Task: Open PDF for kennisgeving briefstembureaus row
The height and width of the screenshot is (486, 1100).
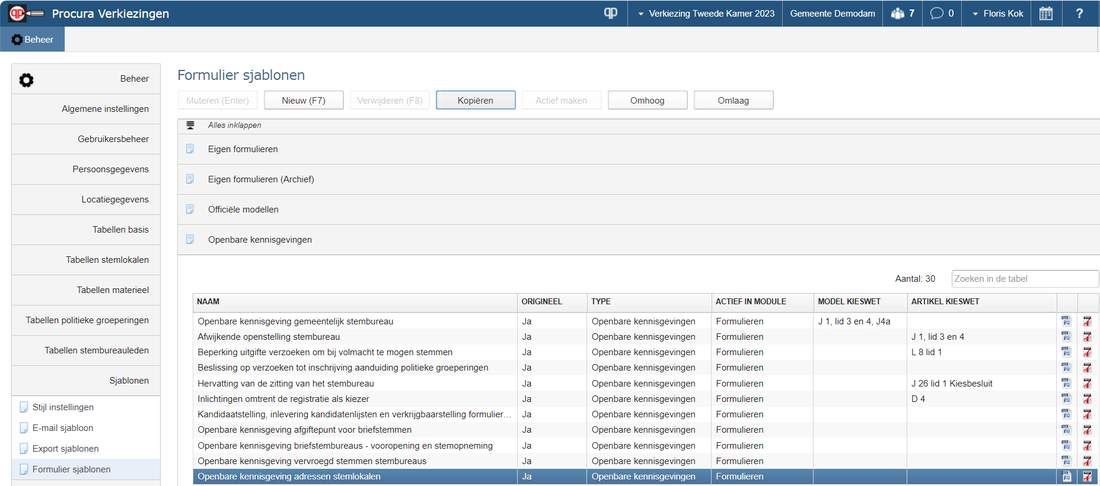Action: coord(1087,445)
